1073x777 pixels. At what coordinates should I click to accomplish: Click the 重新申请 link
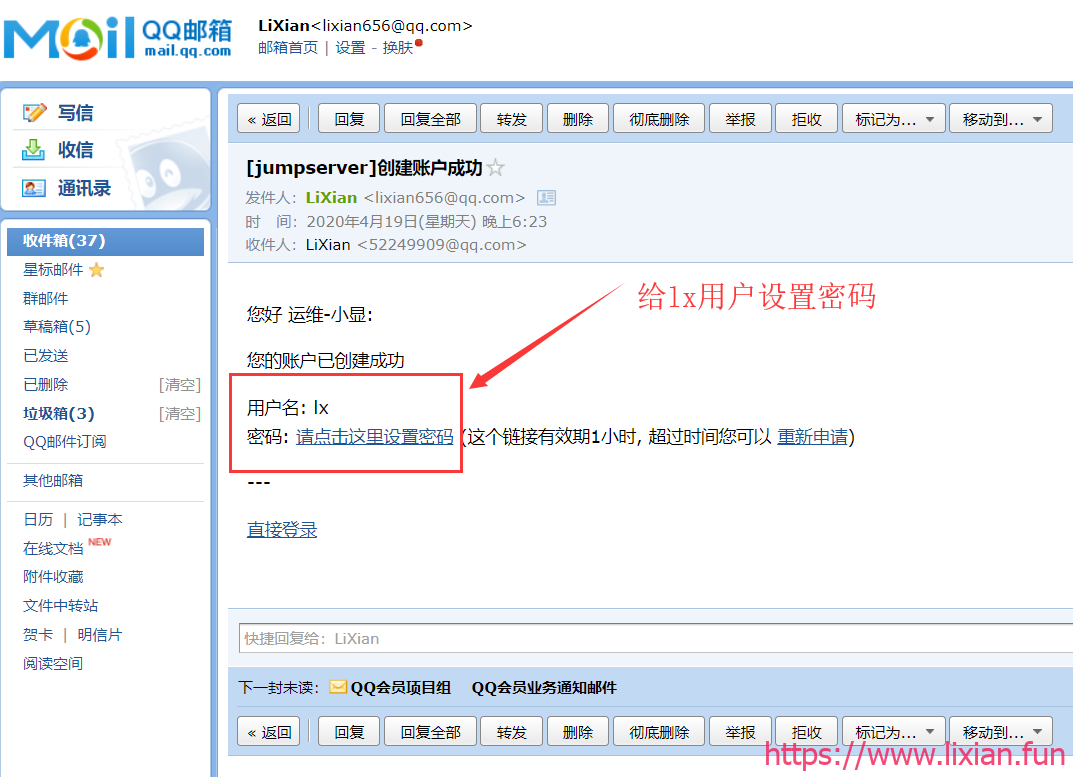(x=812, y=437)
